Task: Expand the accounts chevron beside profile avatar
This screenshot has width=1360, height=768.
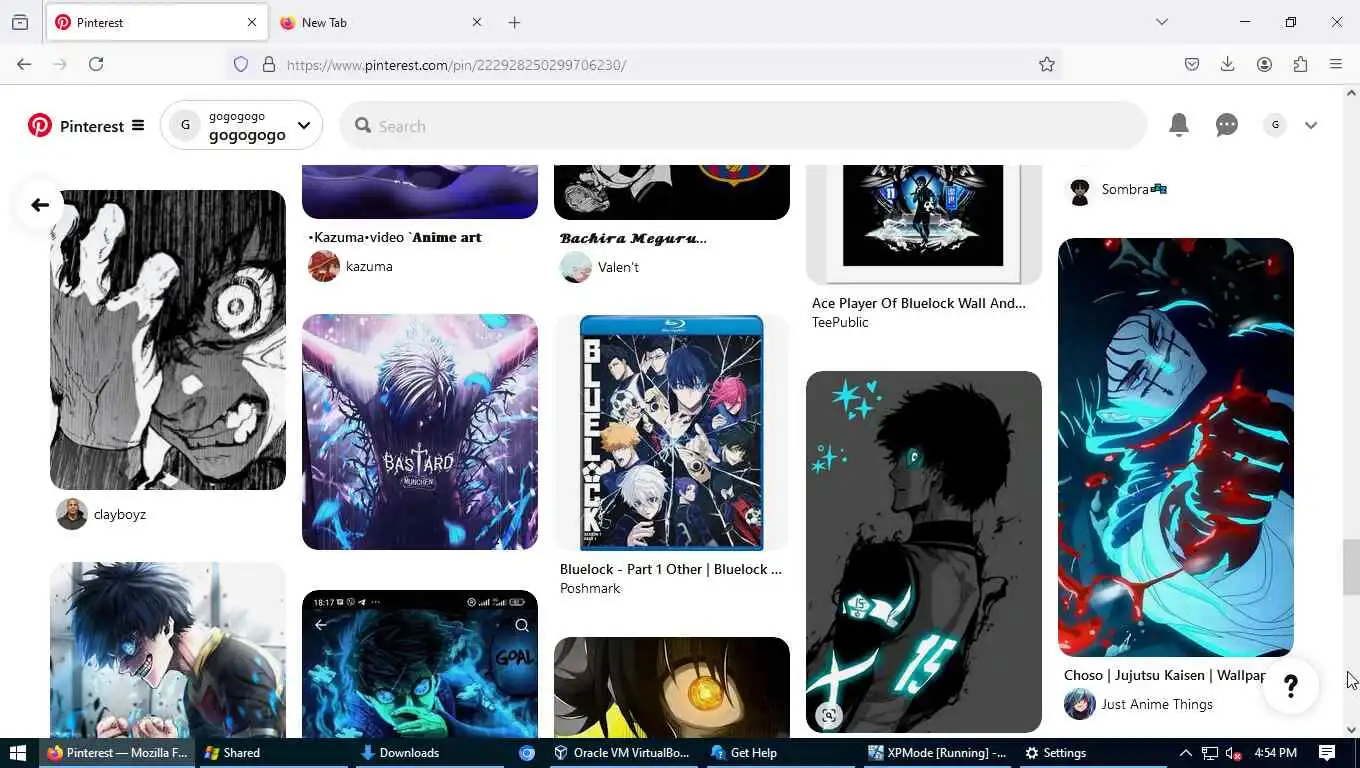Action: point(1311,125)
